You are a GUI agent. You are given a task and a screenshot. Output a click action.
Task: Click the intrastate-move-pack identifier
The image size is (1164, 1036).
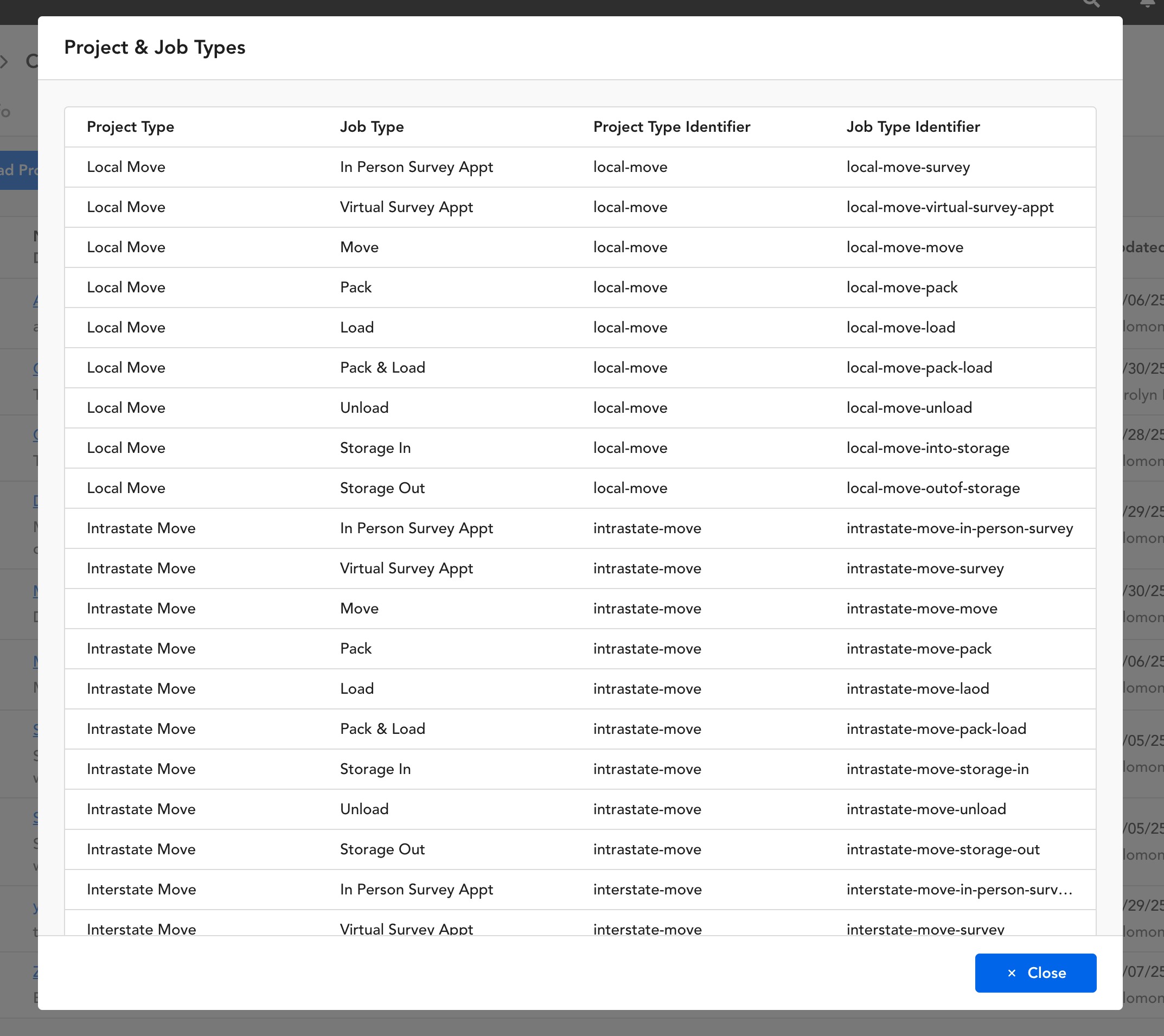pos(918,649)
